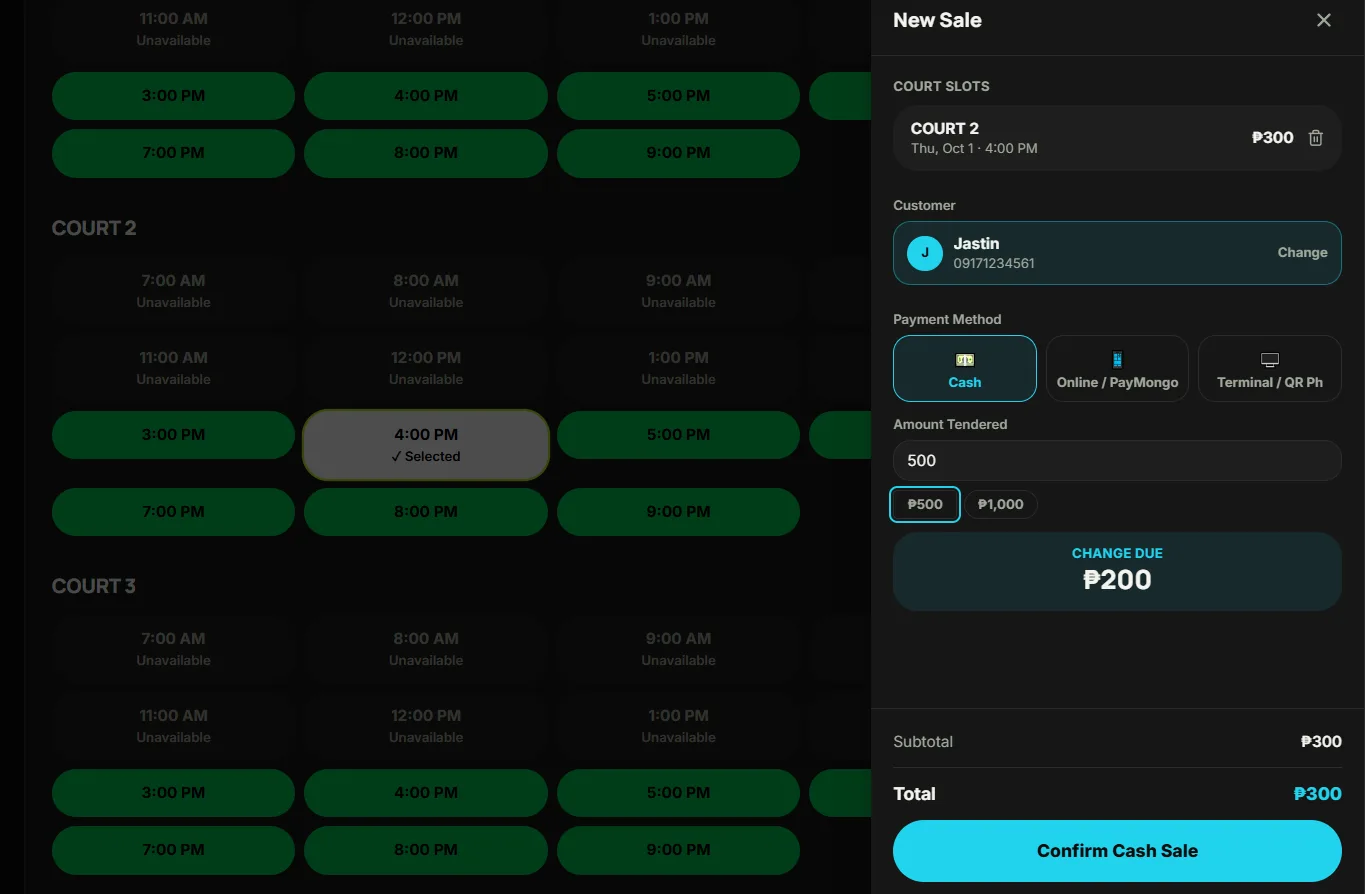Pick Court 3 9:00 PM slot

(678, 850)
